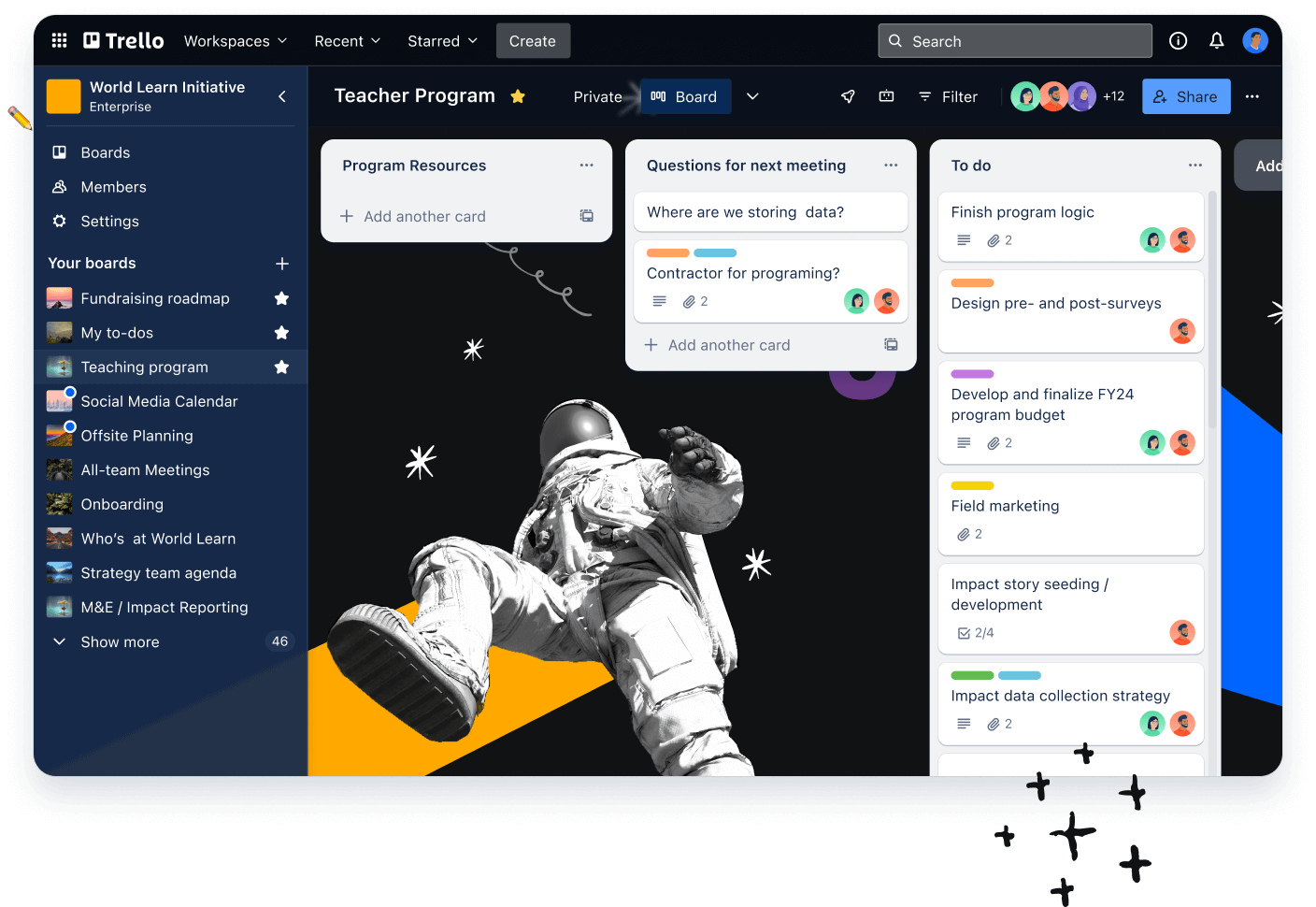This screenshot has height=907, width=1316.
Task: Click member avatar on Design pre- and post-surveys card
Action: [1182, 331]
